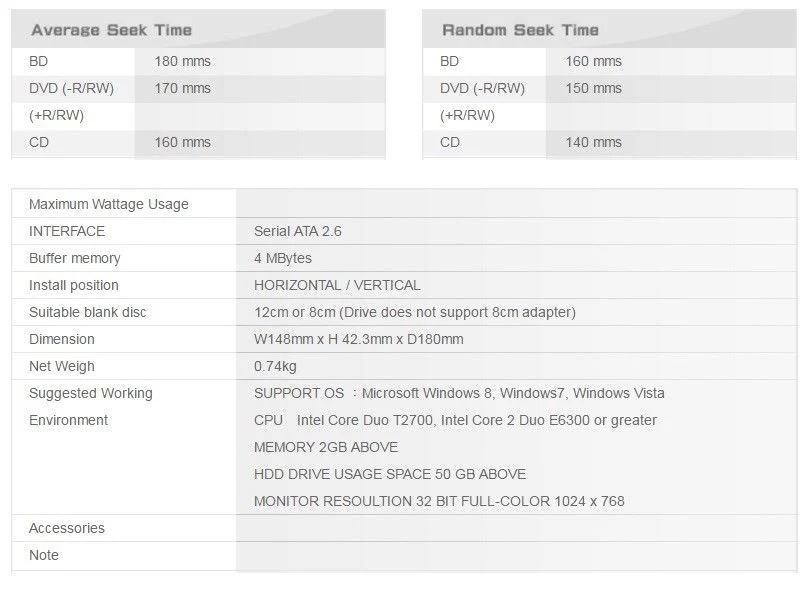Click the HORIZONTAL / VERTICAL install position text
The image size is (808, 590).
pyautogui.click(x=337, y=285)
